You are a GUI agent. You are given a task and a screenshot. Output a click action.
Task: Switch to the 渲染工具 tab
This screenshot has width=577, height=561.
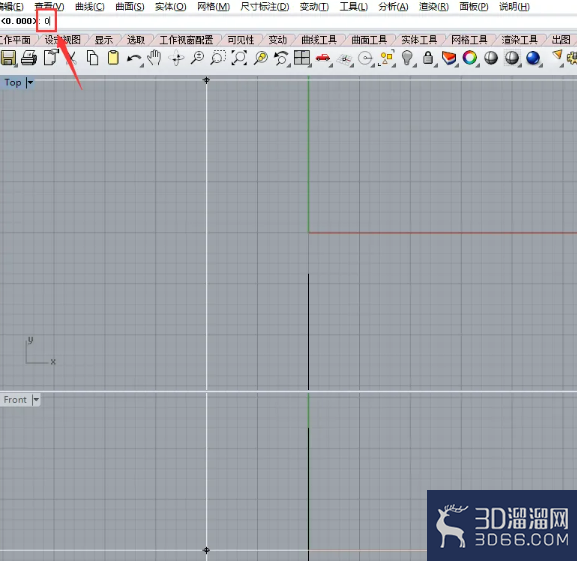coord(519,40)
